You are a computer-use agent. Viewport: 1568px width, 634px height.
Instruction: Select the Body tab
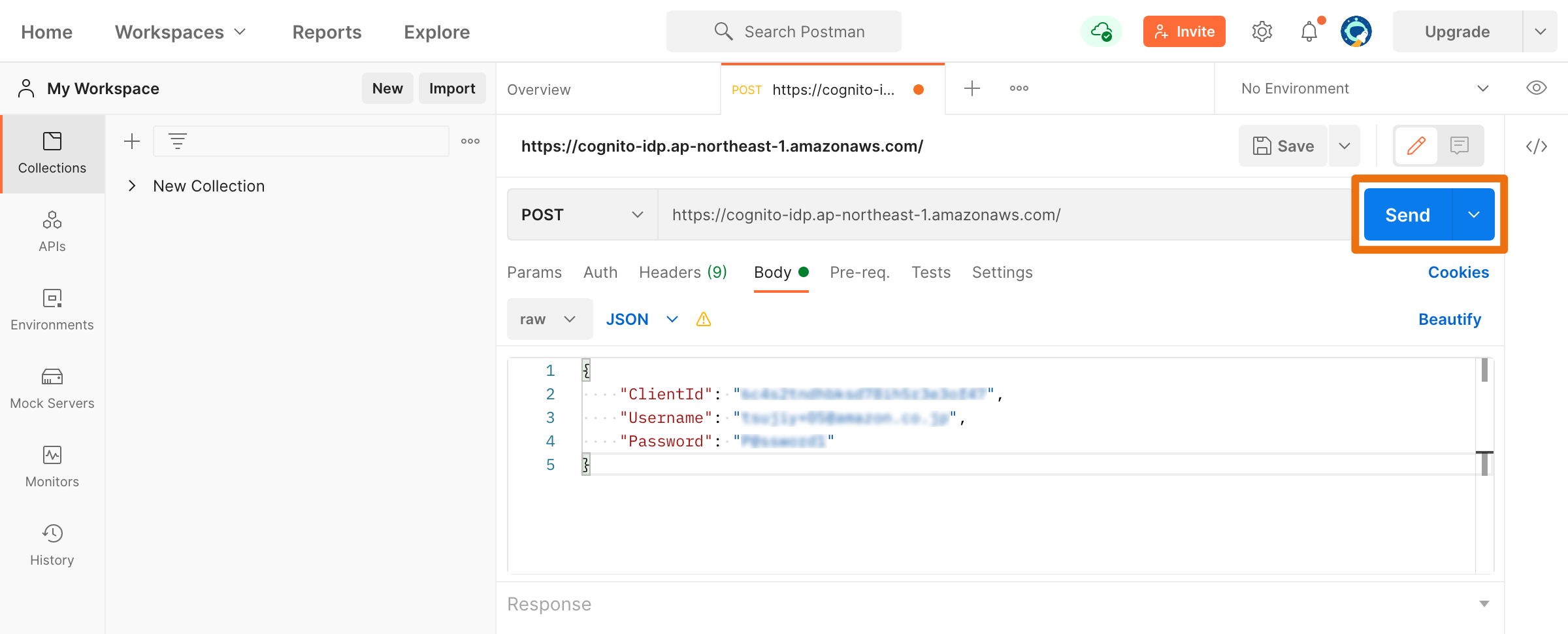781,273
